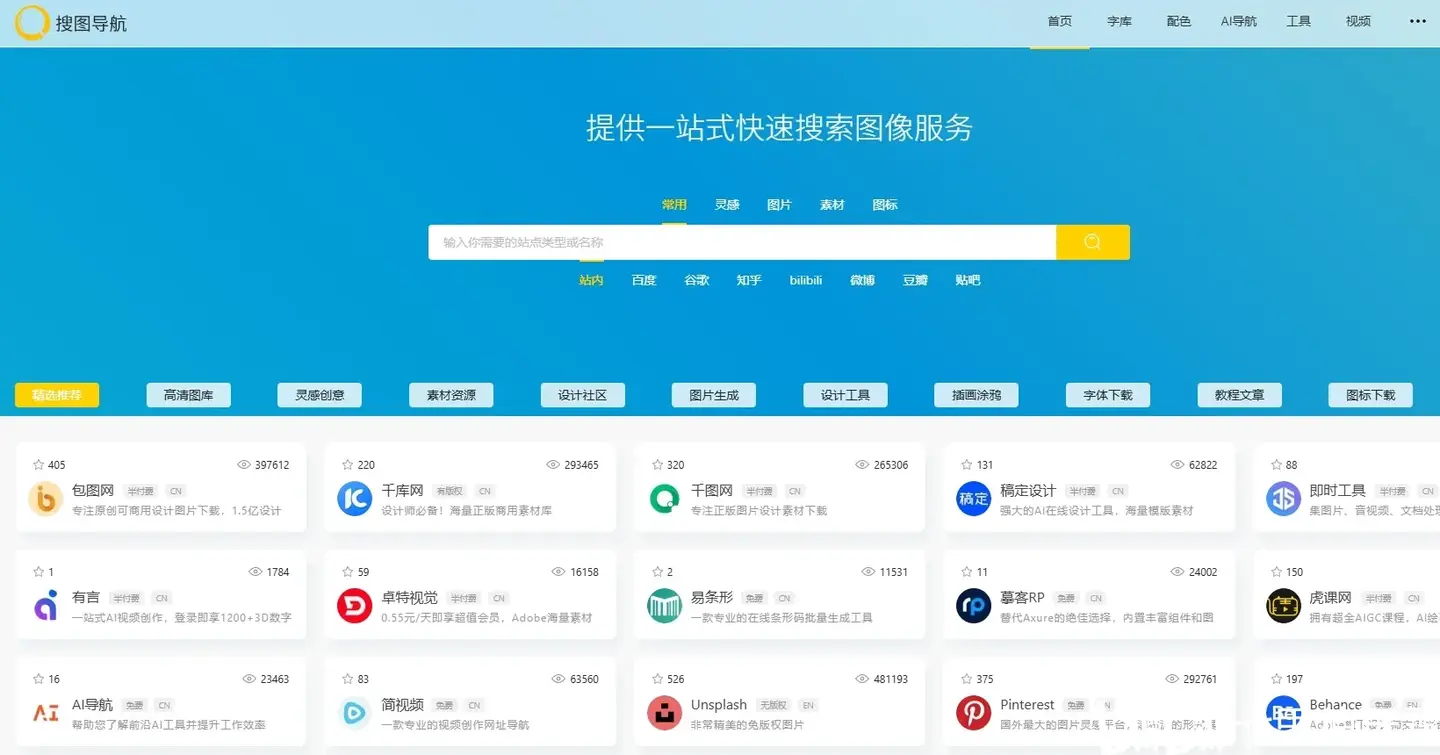The image size is (1440, 755).
Task: Open the Pinterest title link
Action: tap(1028, 704)
